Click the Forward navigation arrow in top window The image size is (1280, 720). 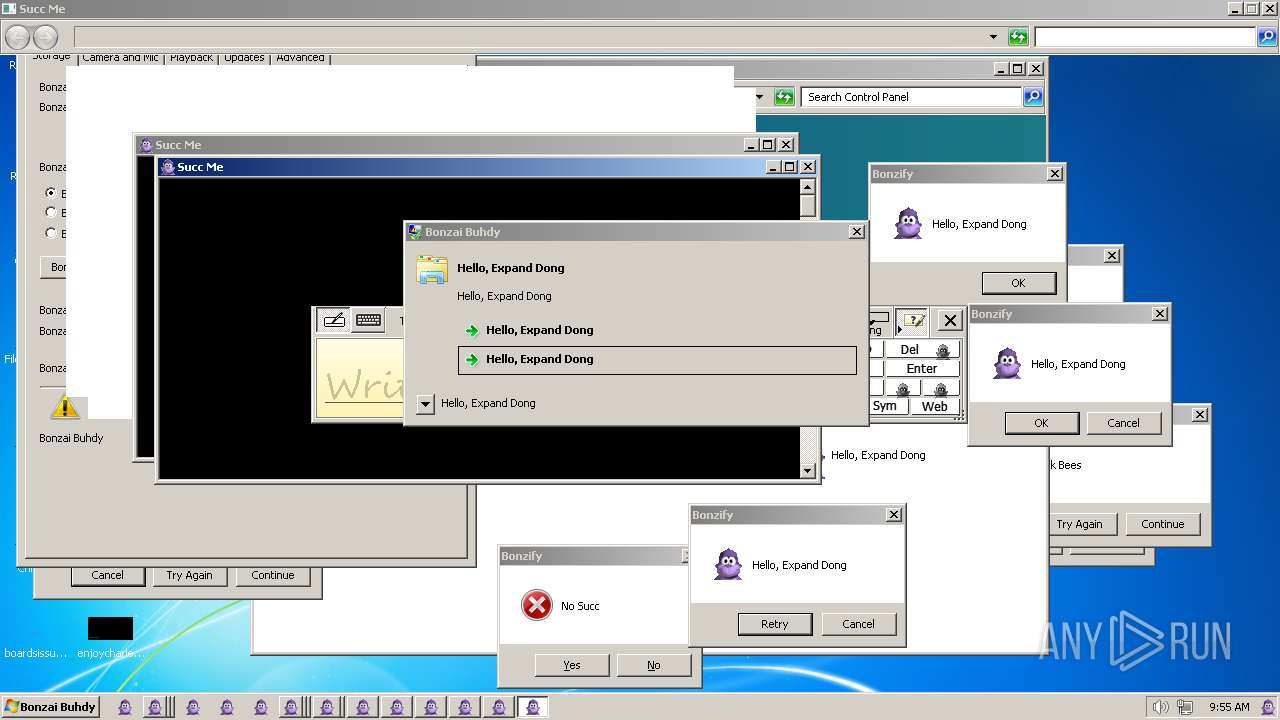[x=46, y=38]
